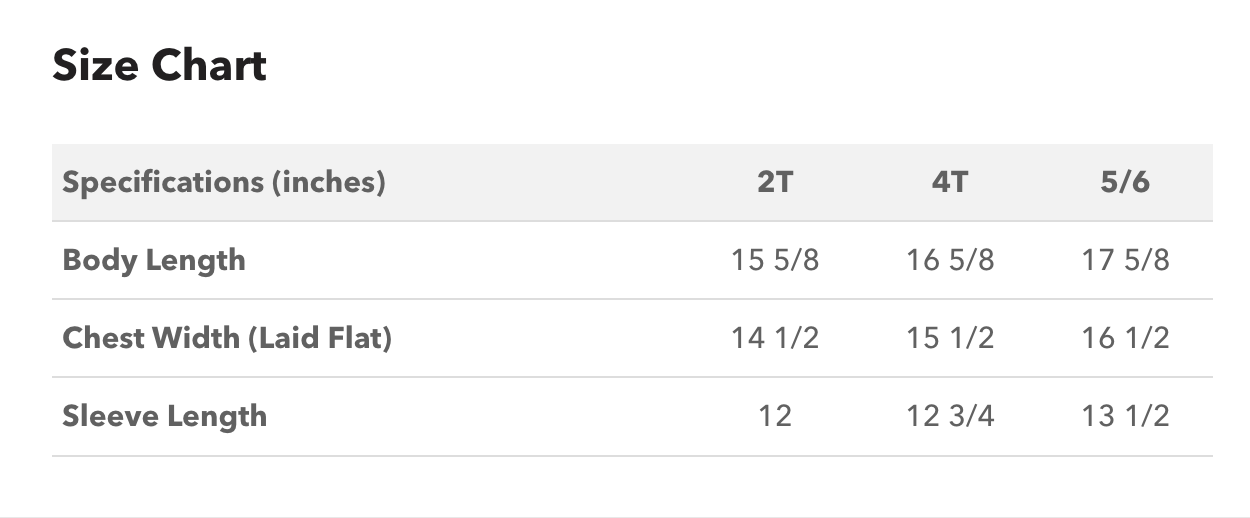Click the 12 3/4 sleeve length value
1250x518 pixels.
(x=950, y=416)
